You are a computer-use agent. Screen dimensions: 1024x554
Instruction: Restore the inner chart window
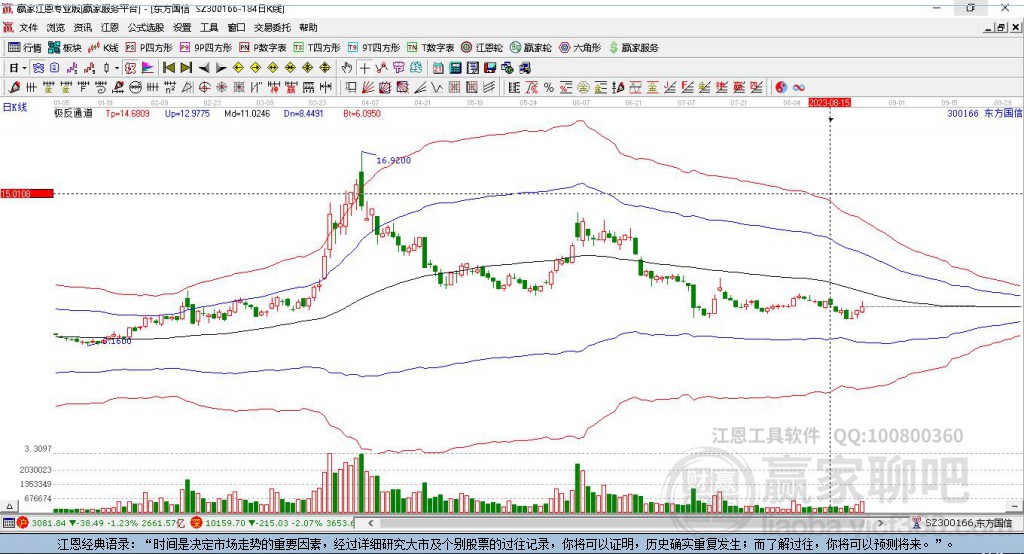(1001, 27)
